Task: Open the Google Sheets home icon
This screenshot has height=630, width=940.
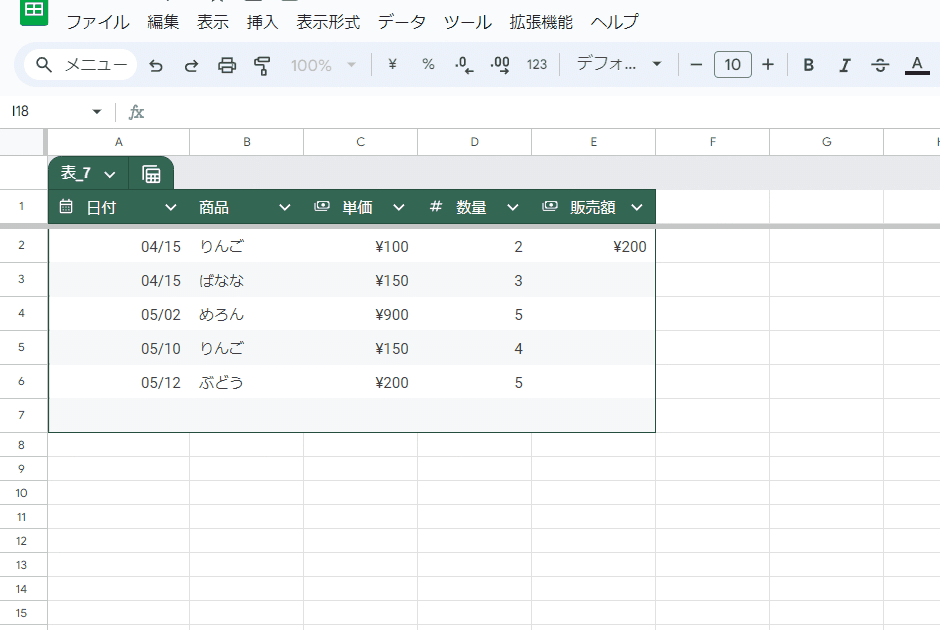Action: click(x=34, y=11)
